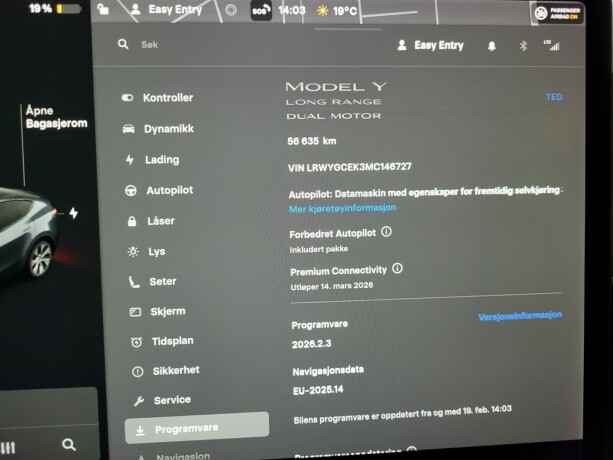Go to Lading settings
Viewport: 613px width, 460px height.
tap(161, 159)
